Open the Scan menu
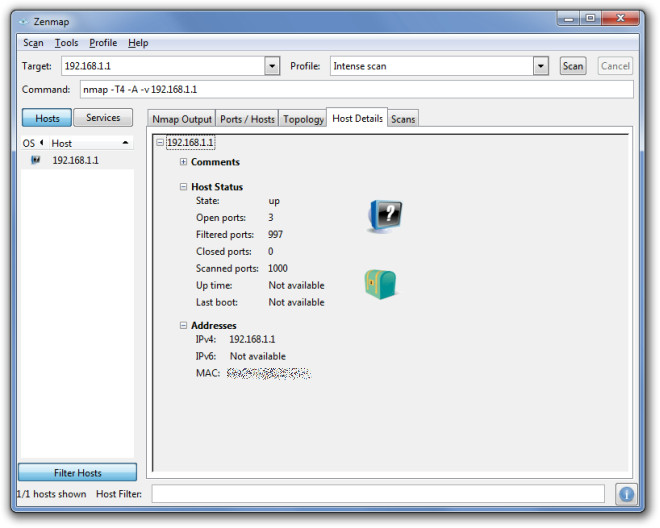This screenshot has height=528, width=660. click(33, 43)
